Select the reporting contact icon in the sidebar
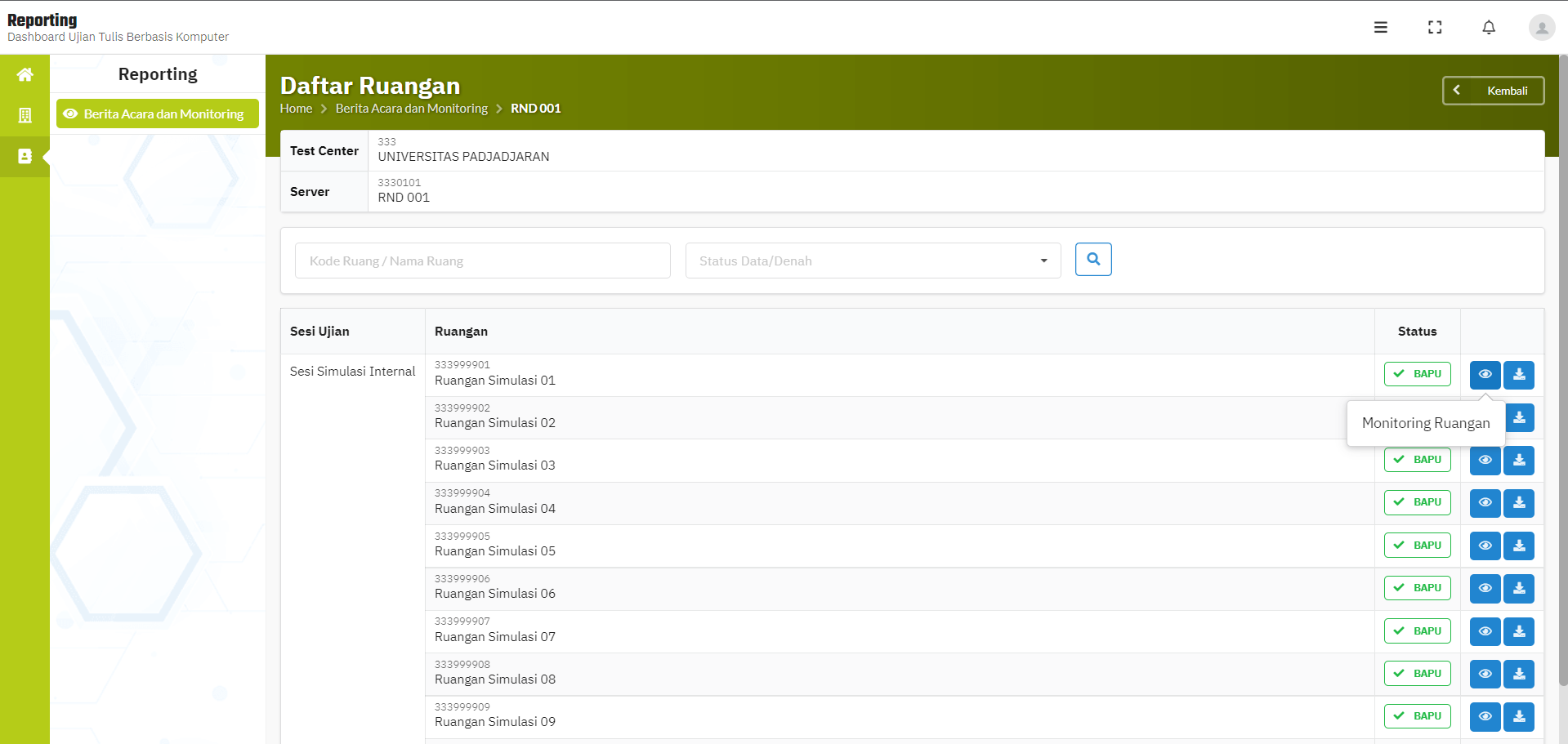The image size is (1568, 744). (x=25, y=156)
